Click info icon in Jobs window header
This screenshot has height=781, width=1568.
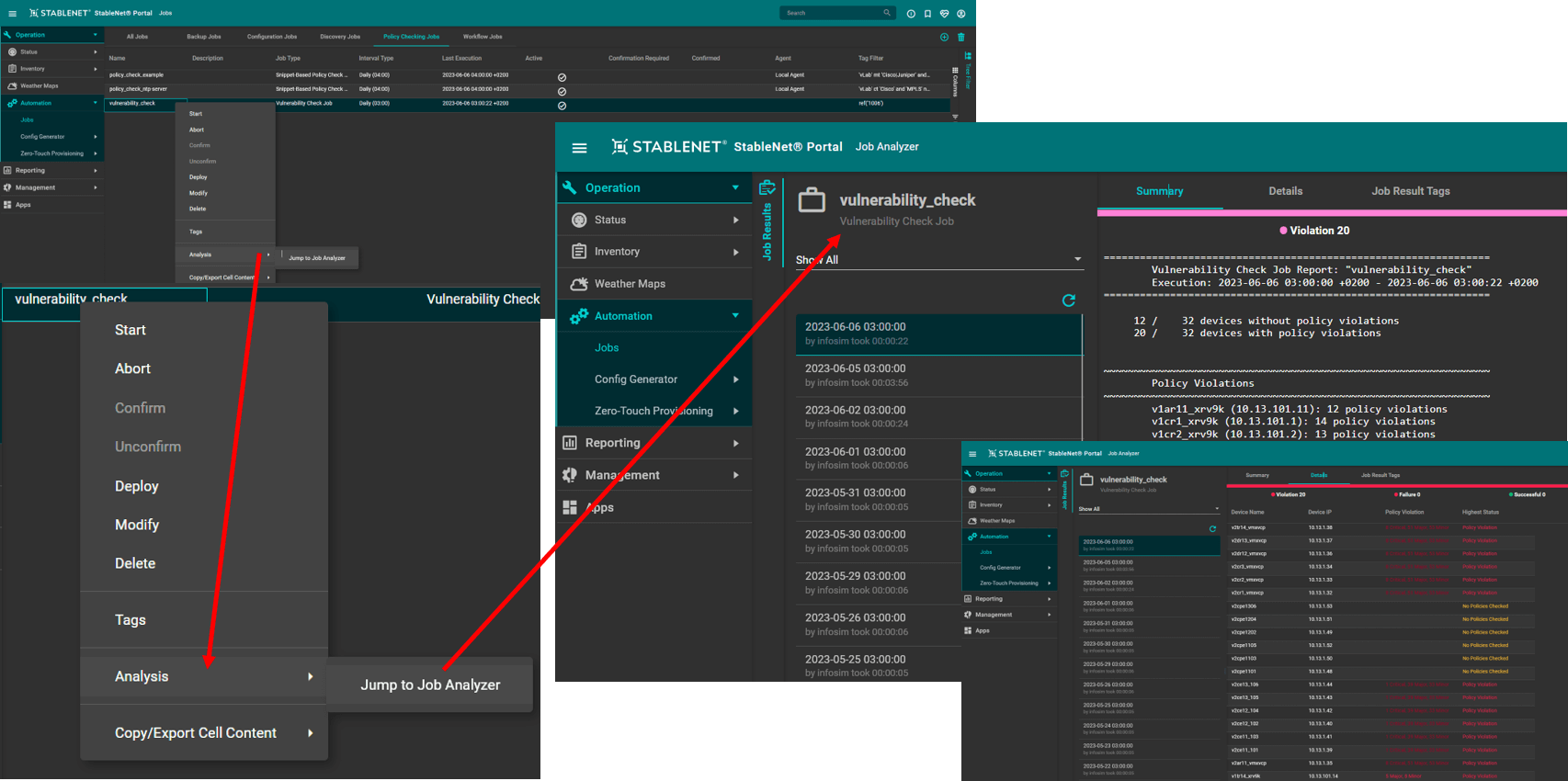click(911, 14)
